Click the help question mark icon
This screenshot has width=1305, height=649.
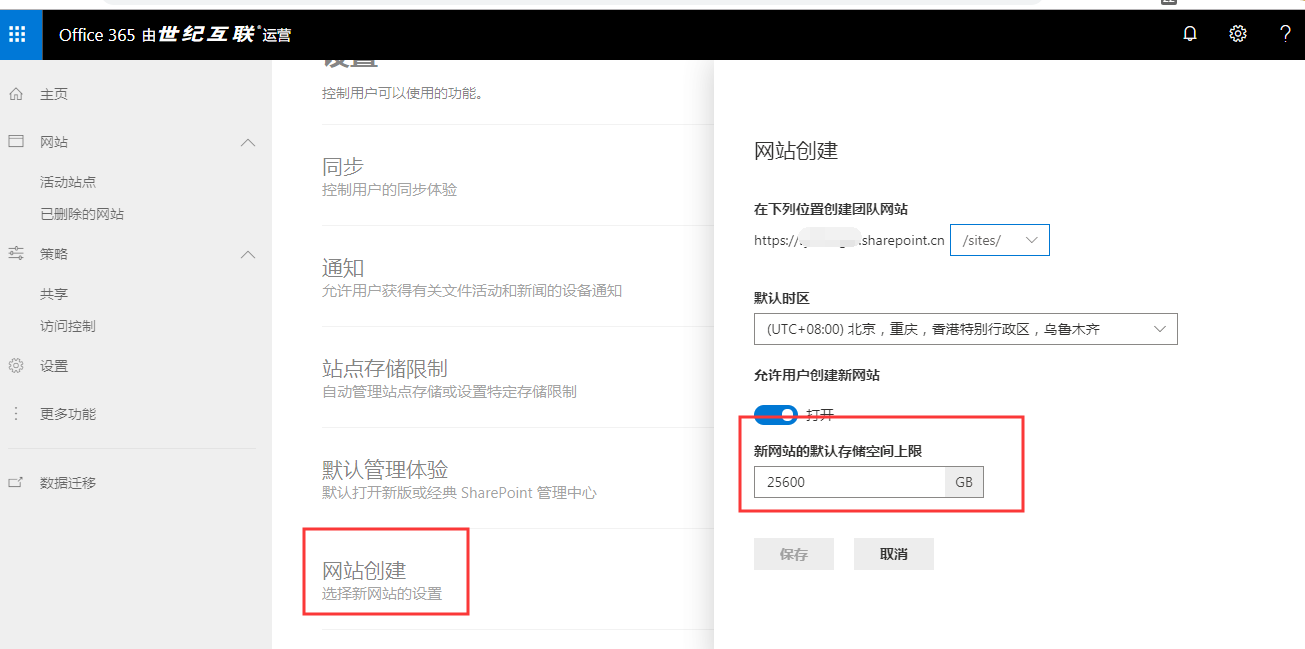coord(1285,35)
